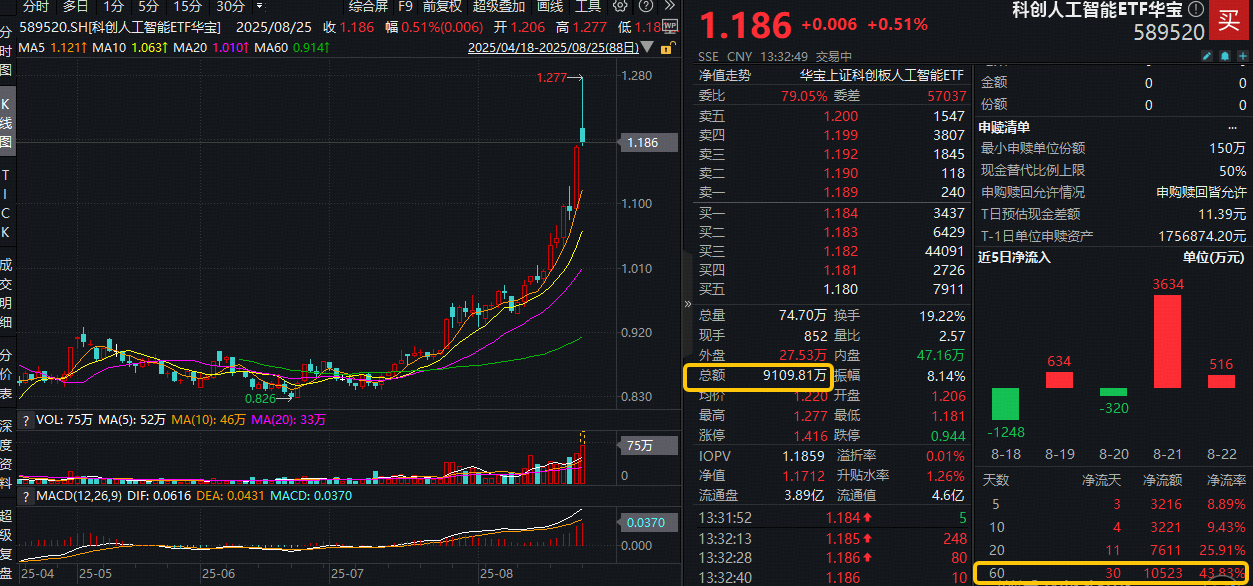Viewport: 1253px width, 586px height.
Task: Click the alarm bell icon
Action: pyautogui.click(x=1225, y=56)
